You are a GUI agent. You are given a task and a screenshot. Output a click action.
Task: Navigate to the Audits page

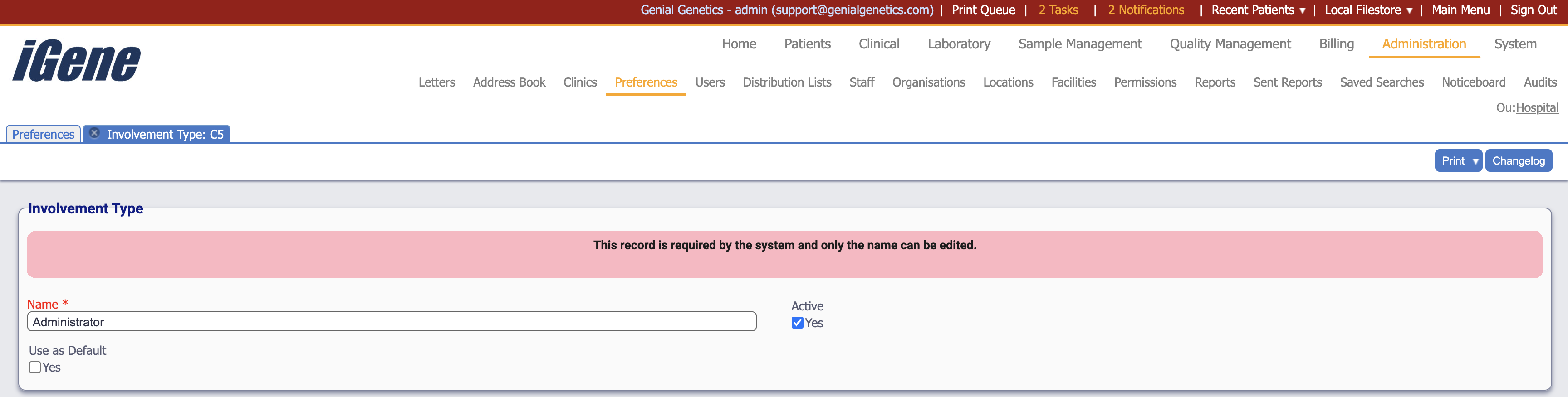[1539, 82]
